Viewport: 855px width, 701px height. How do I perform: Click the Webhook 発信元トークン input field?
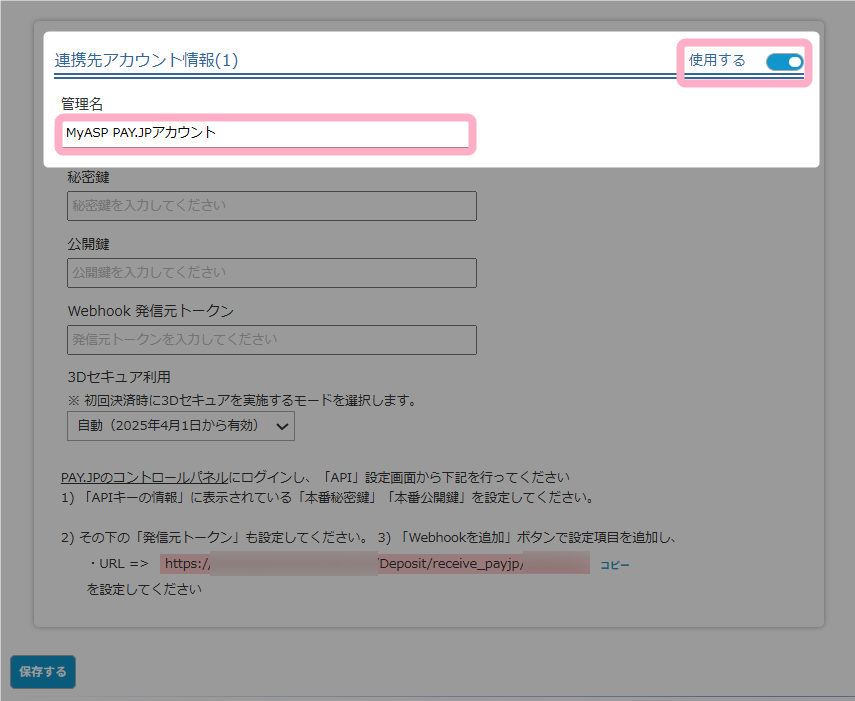pos(271,340)
